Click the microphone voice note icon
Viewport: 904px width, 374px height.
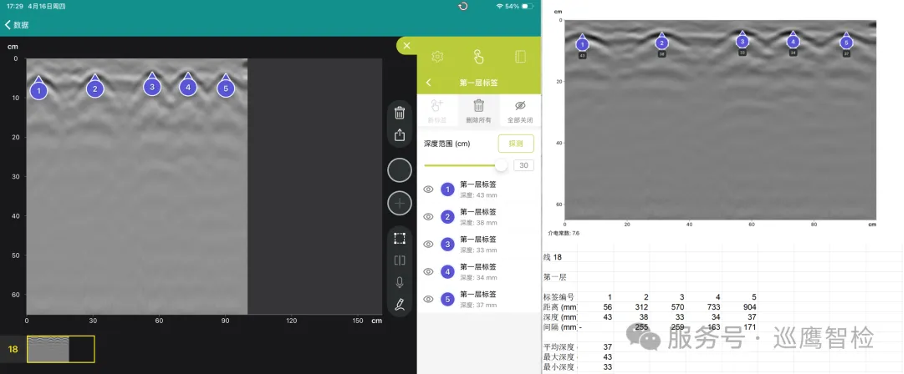coord(400,282)
